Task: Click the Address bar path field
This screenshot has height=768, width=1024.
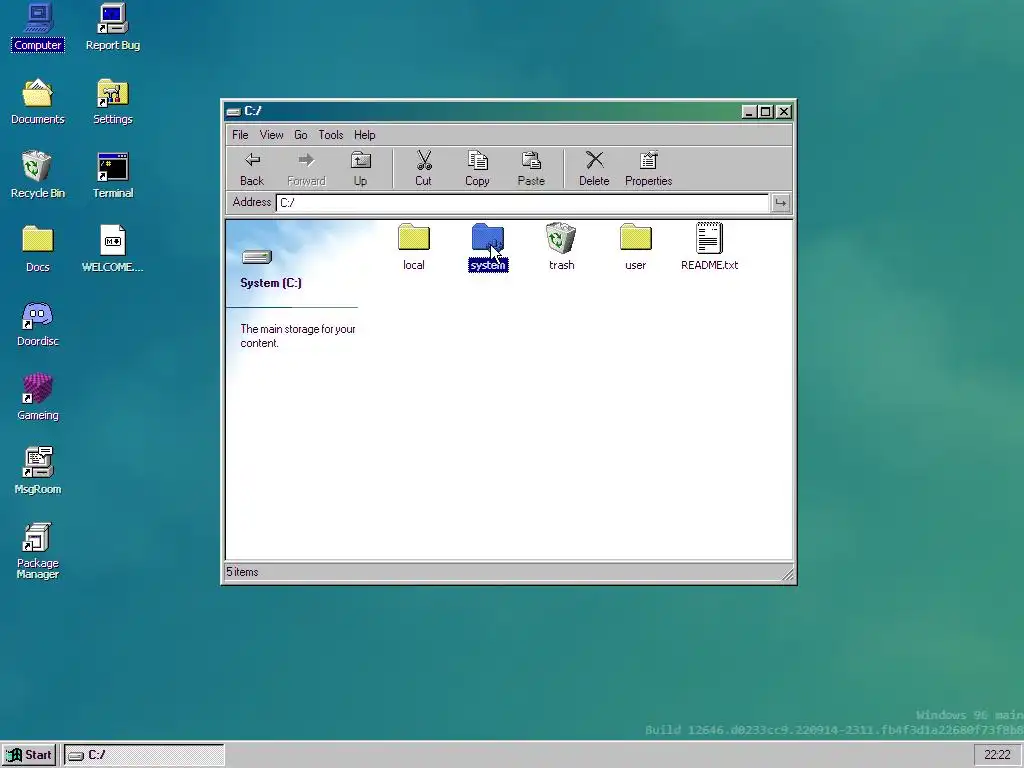Action: click(522, 202)
